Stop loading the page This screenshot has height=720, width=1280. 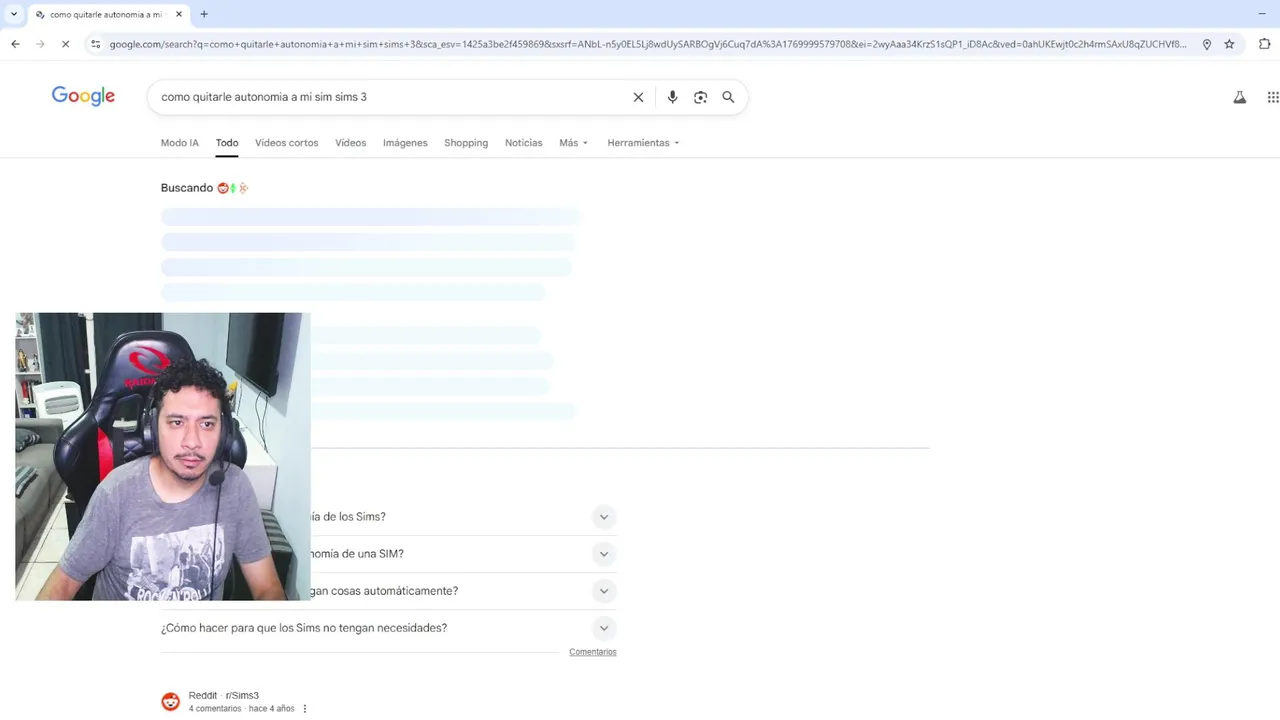click(x=65, y=44)
